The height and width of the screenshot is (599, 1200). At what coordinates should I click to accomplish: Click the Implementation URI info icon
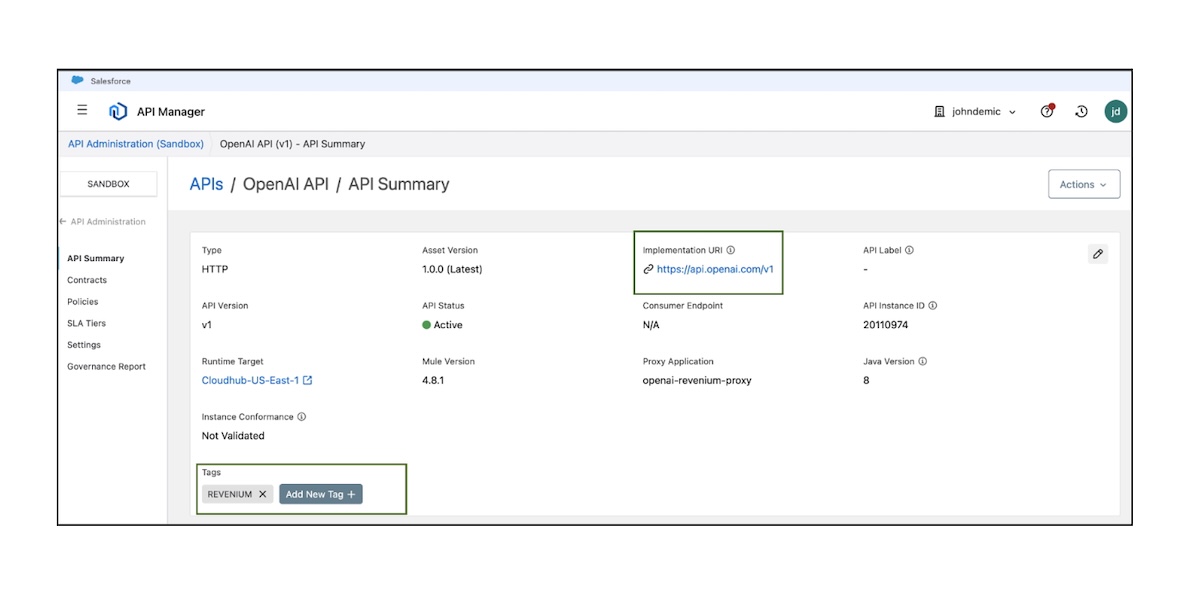click(731, 250)
